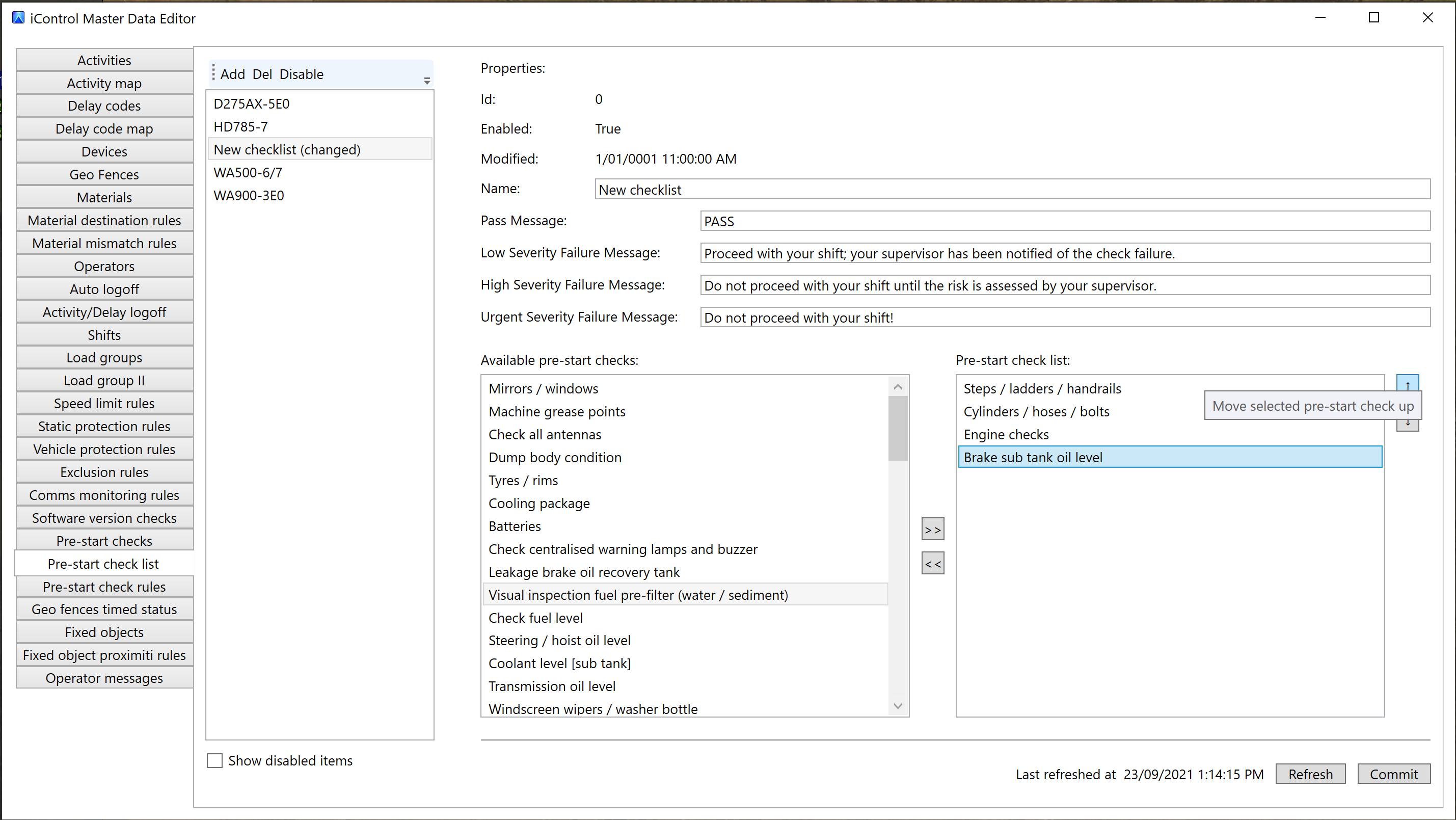Click Low Severity Failure Message field
This screenshot has height=820, width=1456.
(1065, 253)
